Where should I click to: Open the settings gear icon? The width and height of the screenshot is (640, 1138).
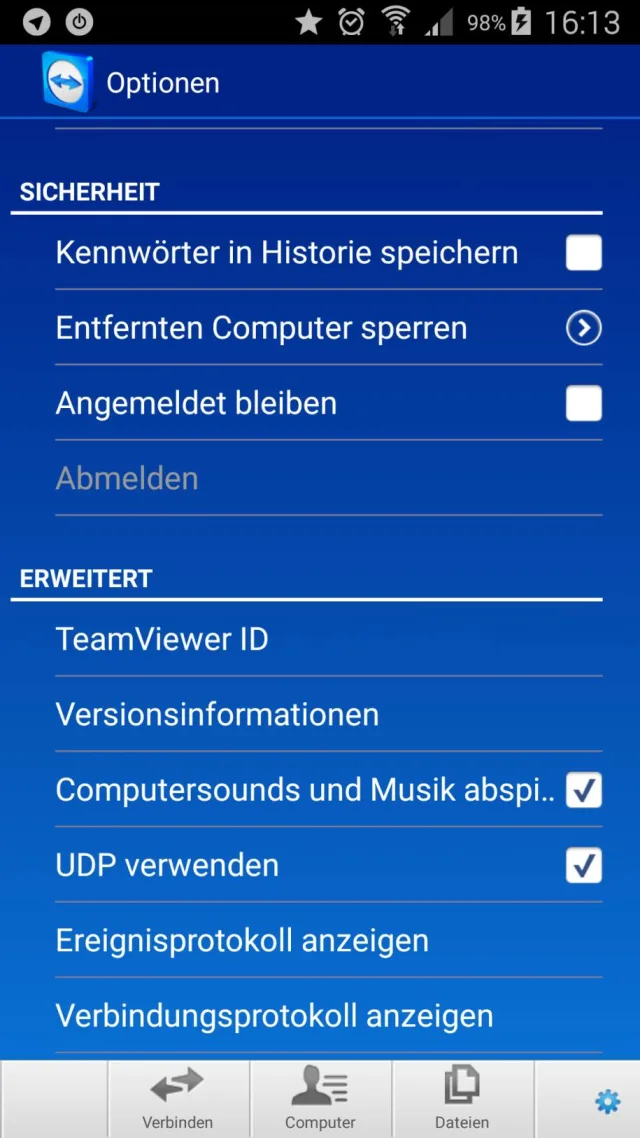pos(607,1102)
